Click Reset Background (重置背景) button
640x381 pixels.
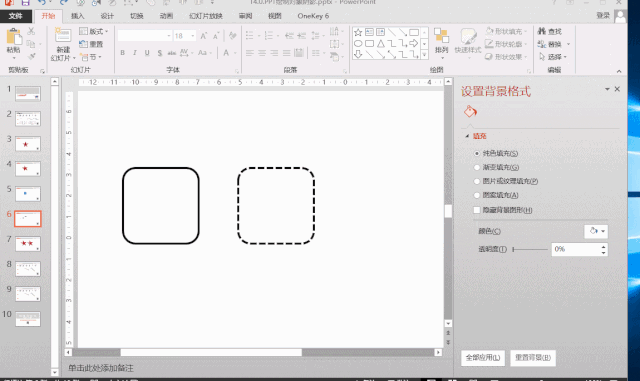(x=533, y=358)
